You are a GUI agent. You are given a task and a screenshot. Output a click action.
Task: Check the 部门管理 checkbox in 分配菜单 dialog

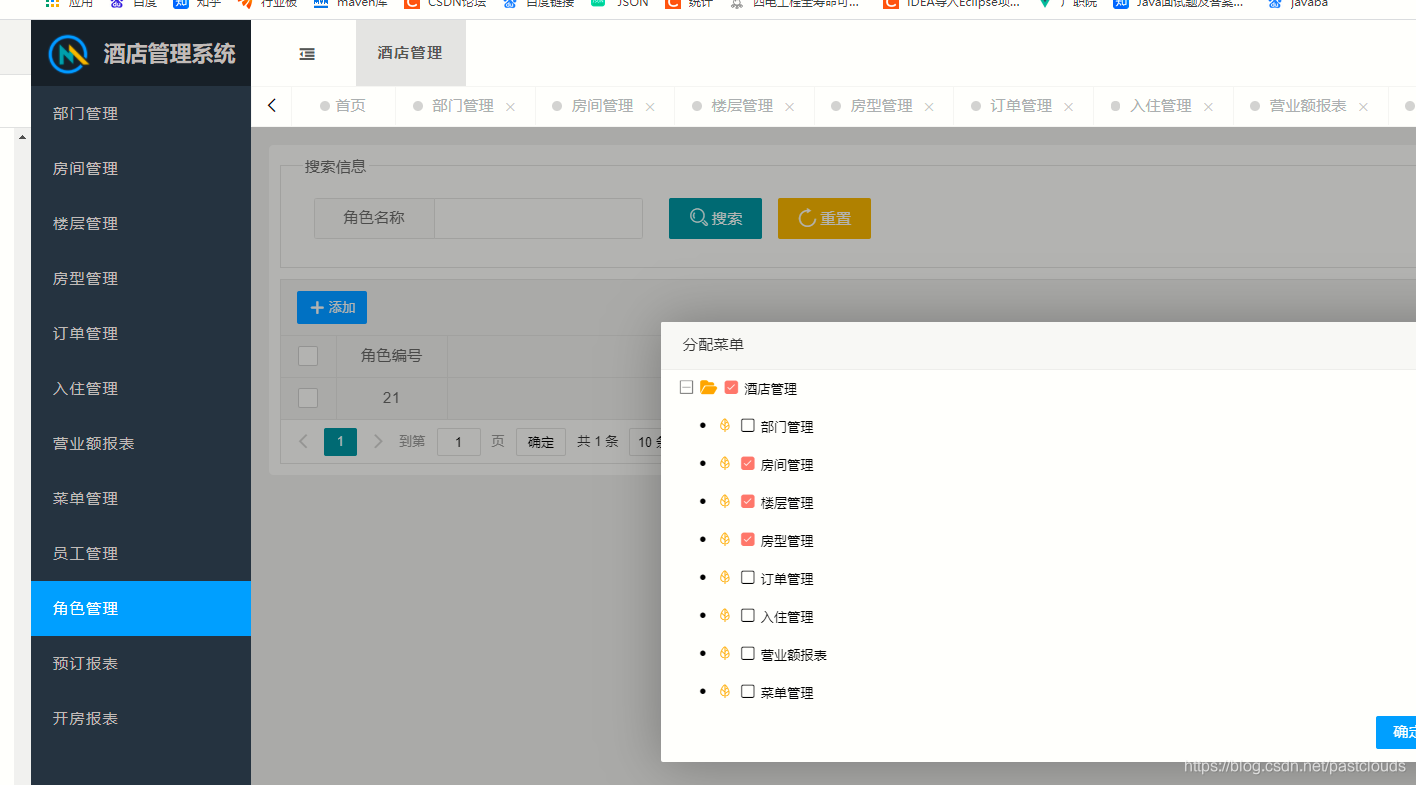click(x=746, y=425)
